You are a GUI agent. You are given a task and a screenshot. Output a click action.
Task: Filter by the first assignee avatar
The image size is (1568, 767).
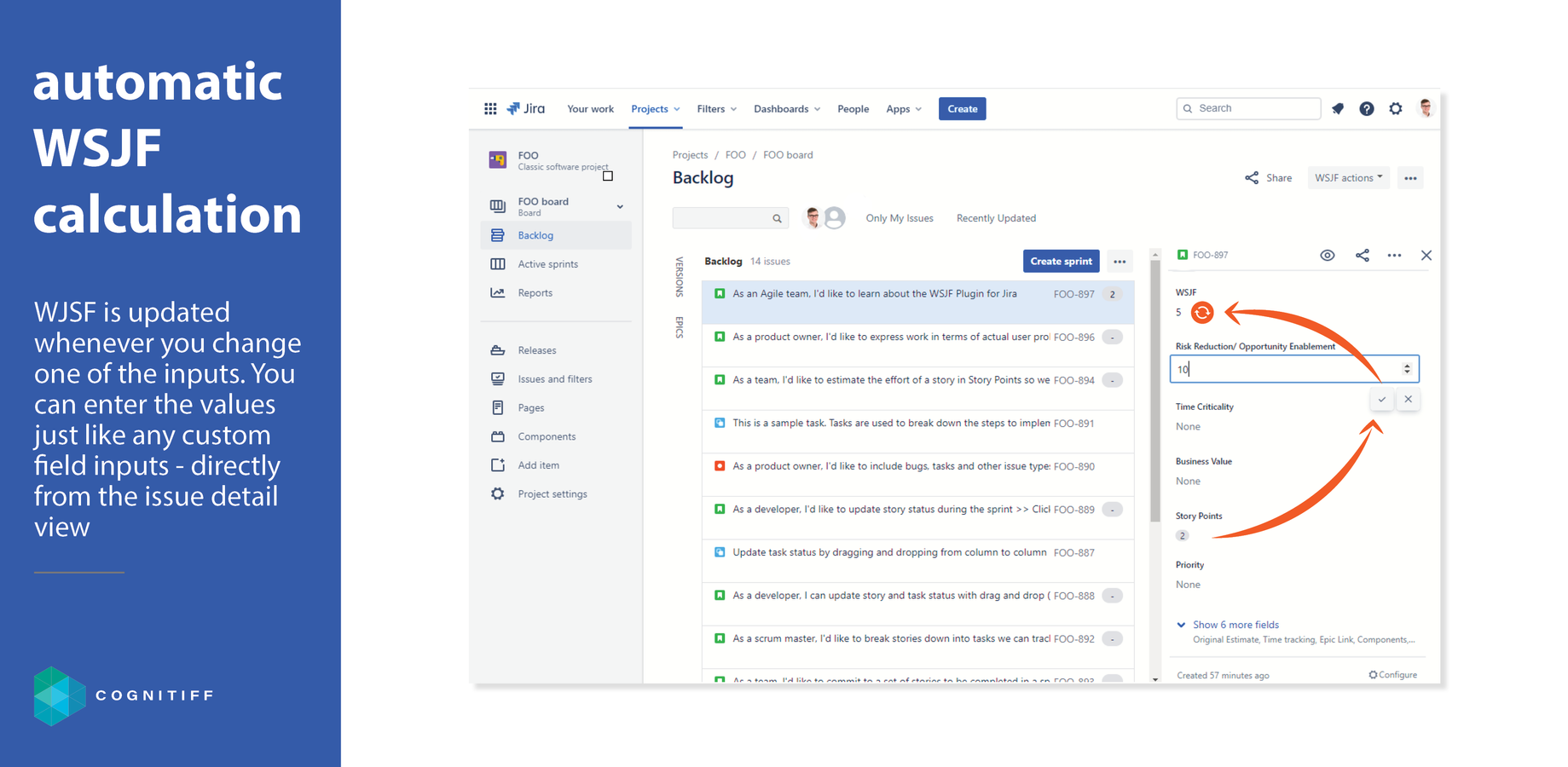click(813, 218)
